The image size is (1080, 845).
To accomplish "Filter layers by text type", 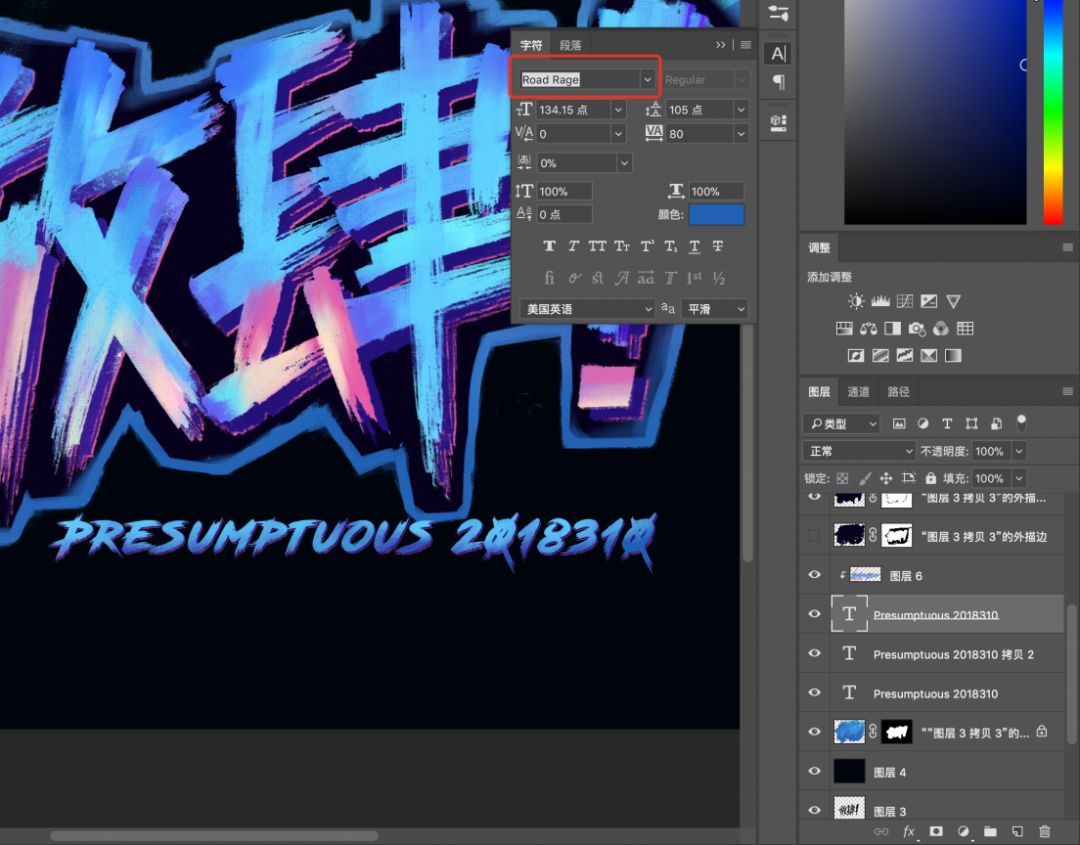I will [947, 423].
